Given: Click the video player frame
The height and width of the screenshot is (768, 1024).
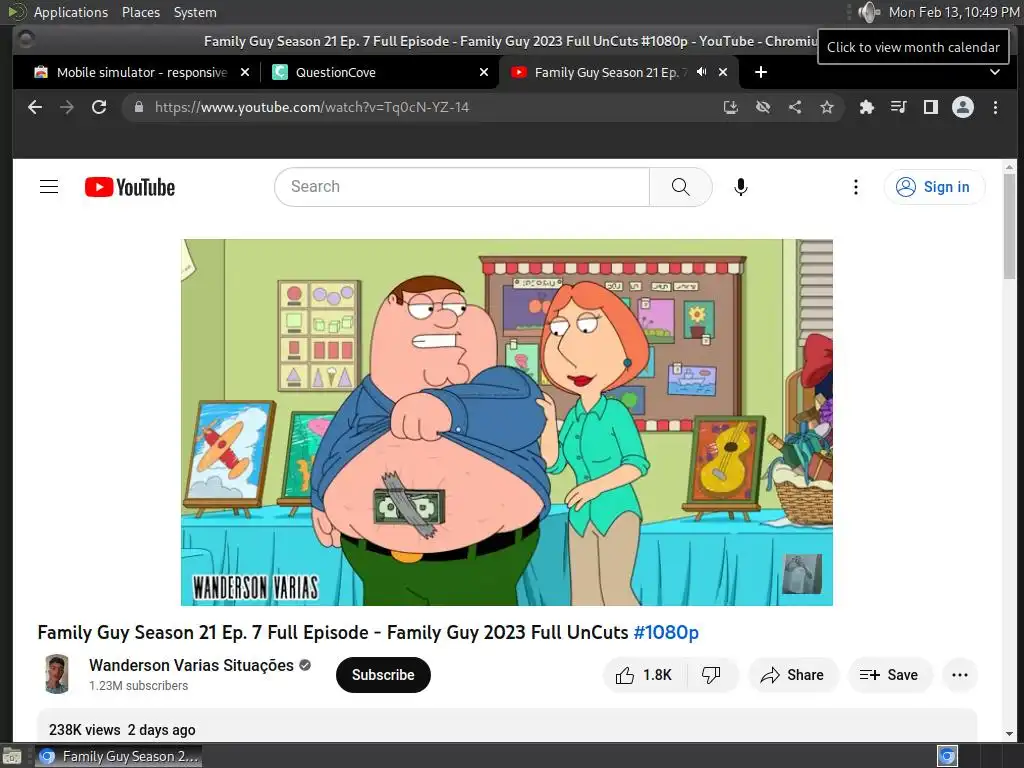Looking at the screenshot, I should pos(507,422).
